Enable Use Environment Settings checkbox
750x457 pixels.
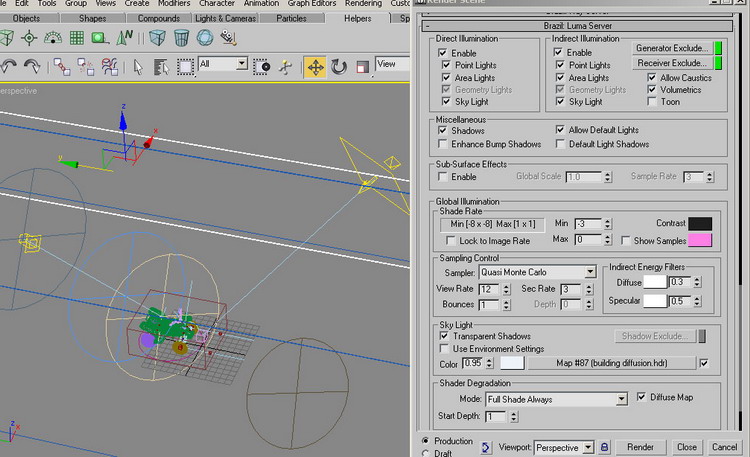point(444,349)
